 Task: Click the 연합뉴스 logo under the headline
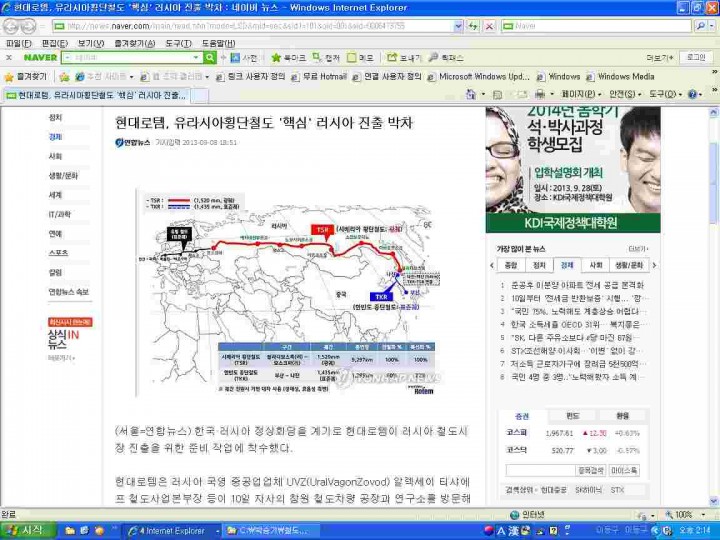pos(133,142)
